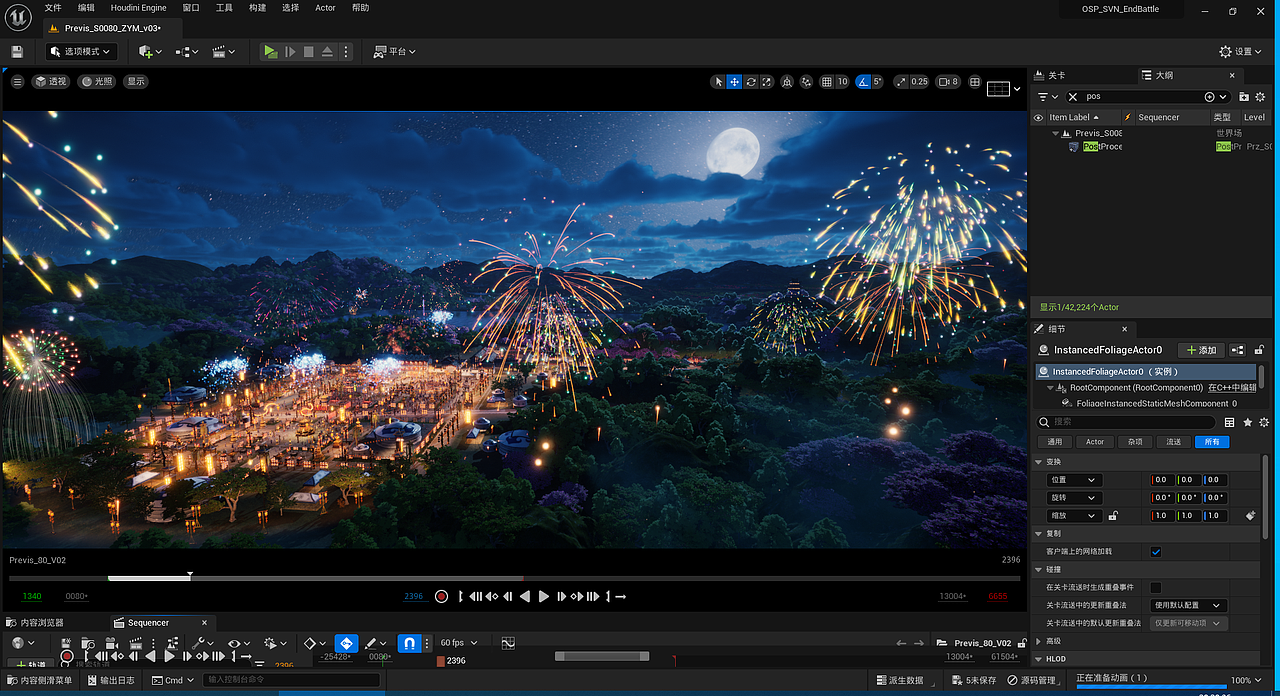This screenshot has width=1280, height=696.
Task: Collapse the 变换 Transform section
Action: [x=1039, y=462]
